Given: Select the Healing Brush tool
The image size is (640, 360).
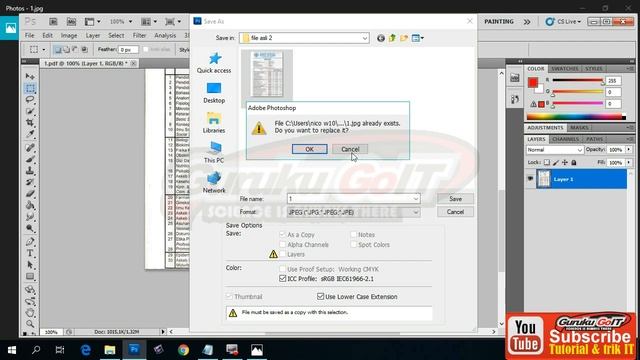Looking at the screenshot, I should [x=30, y=148].
